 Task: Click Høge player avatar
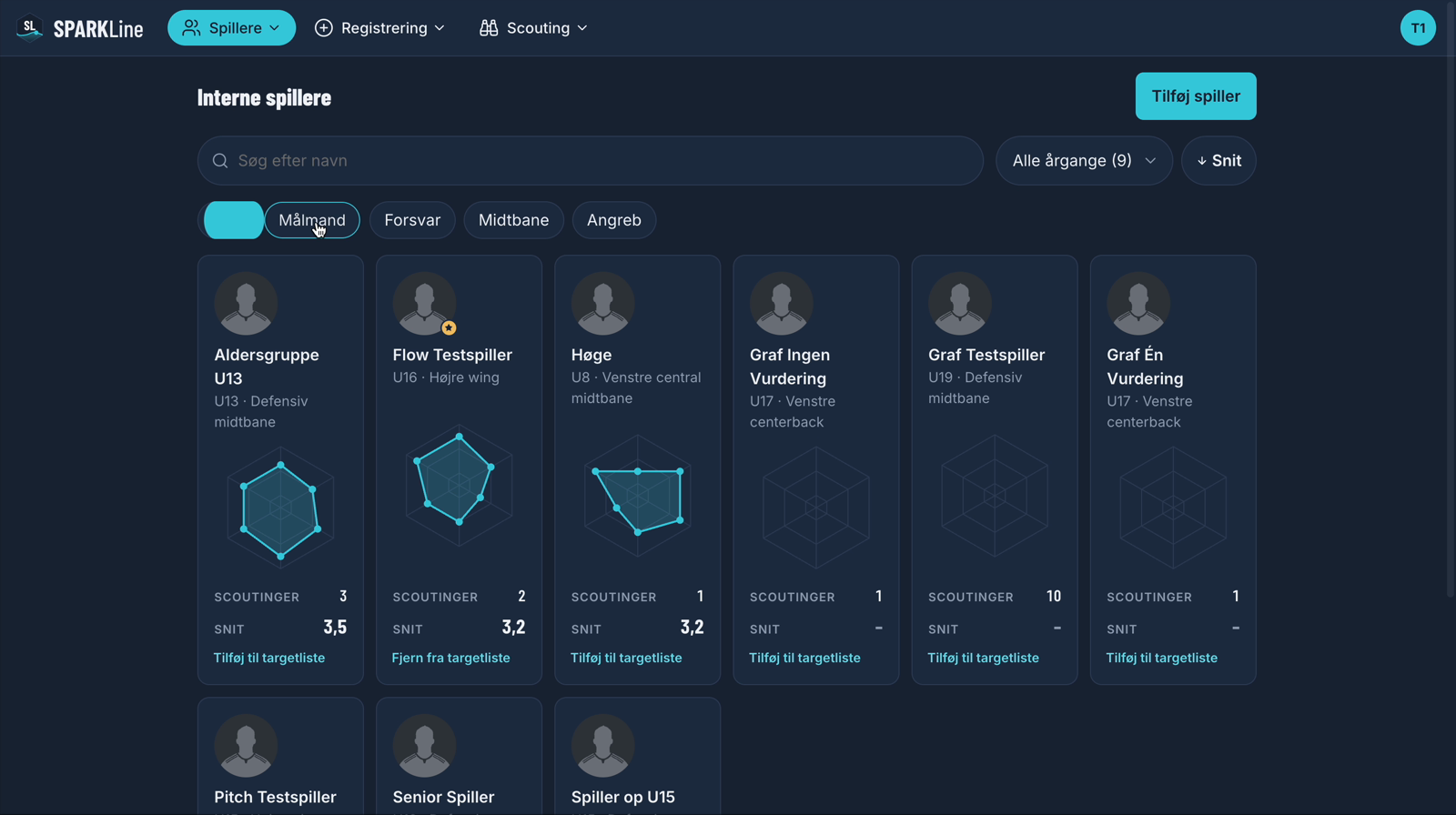pos(602,304)
